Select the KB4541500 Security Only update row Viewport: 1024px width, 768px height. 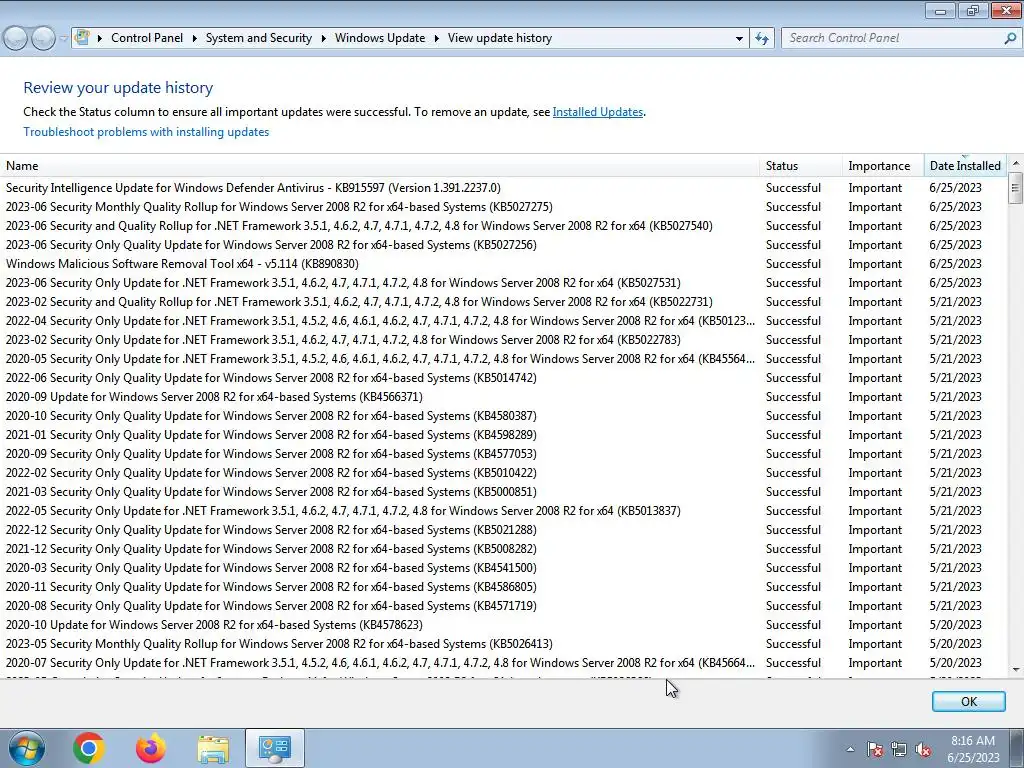tap(503, 568)
